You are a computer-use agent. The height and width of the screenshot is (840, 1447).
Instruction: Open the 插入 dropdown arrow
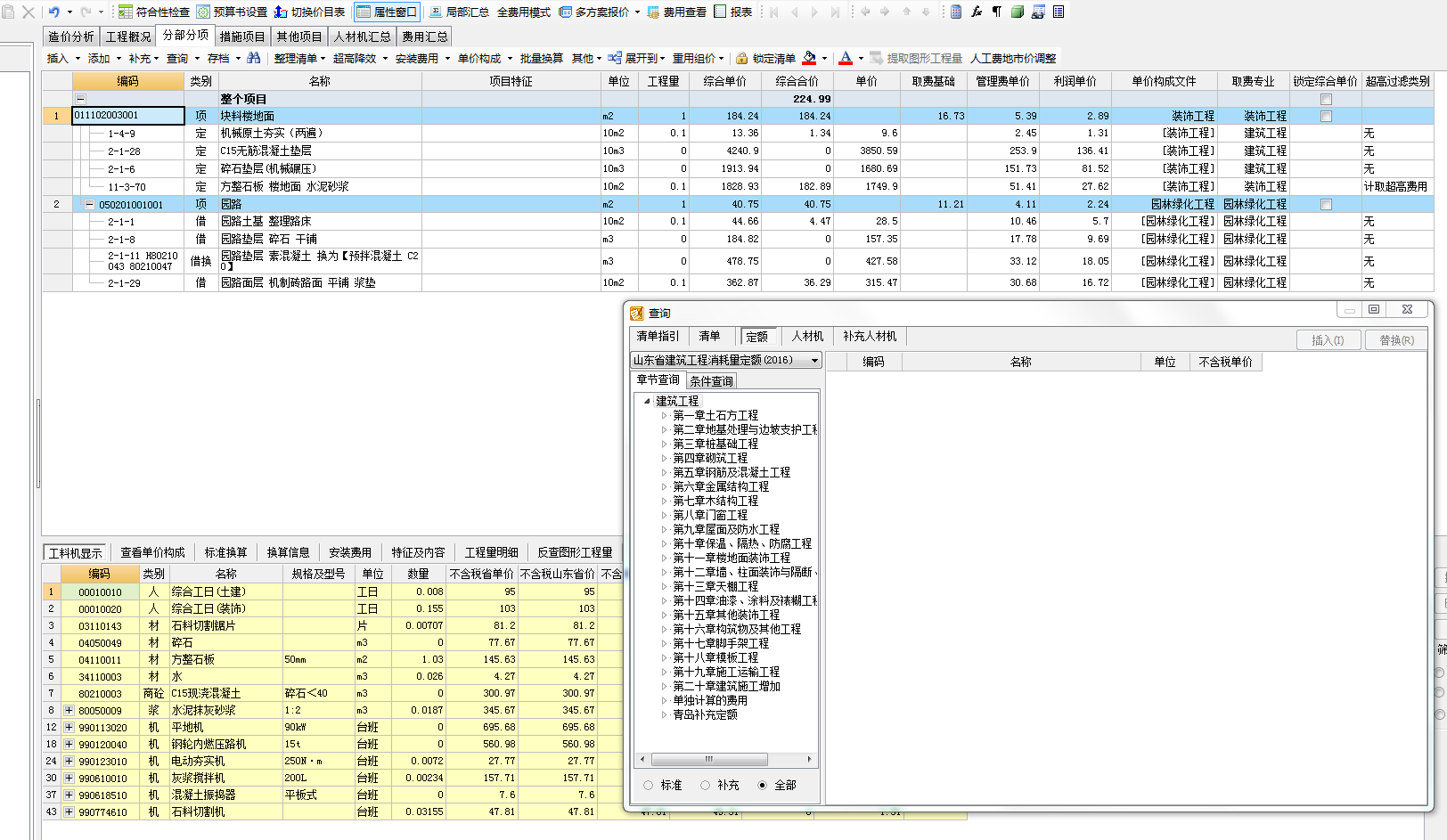[78, 59]
